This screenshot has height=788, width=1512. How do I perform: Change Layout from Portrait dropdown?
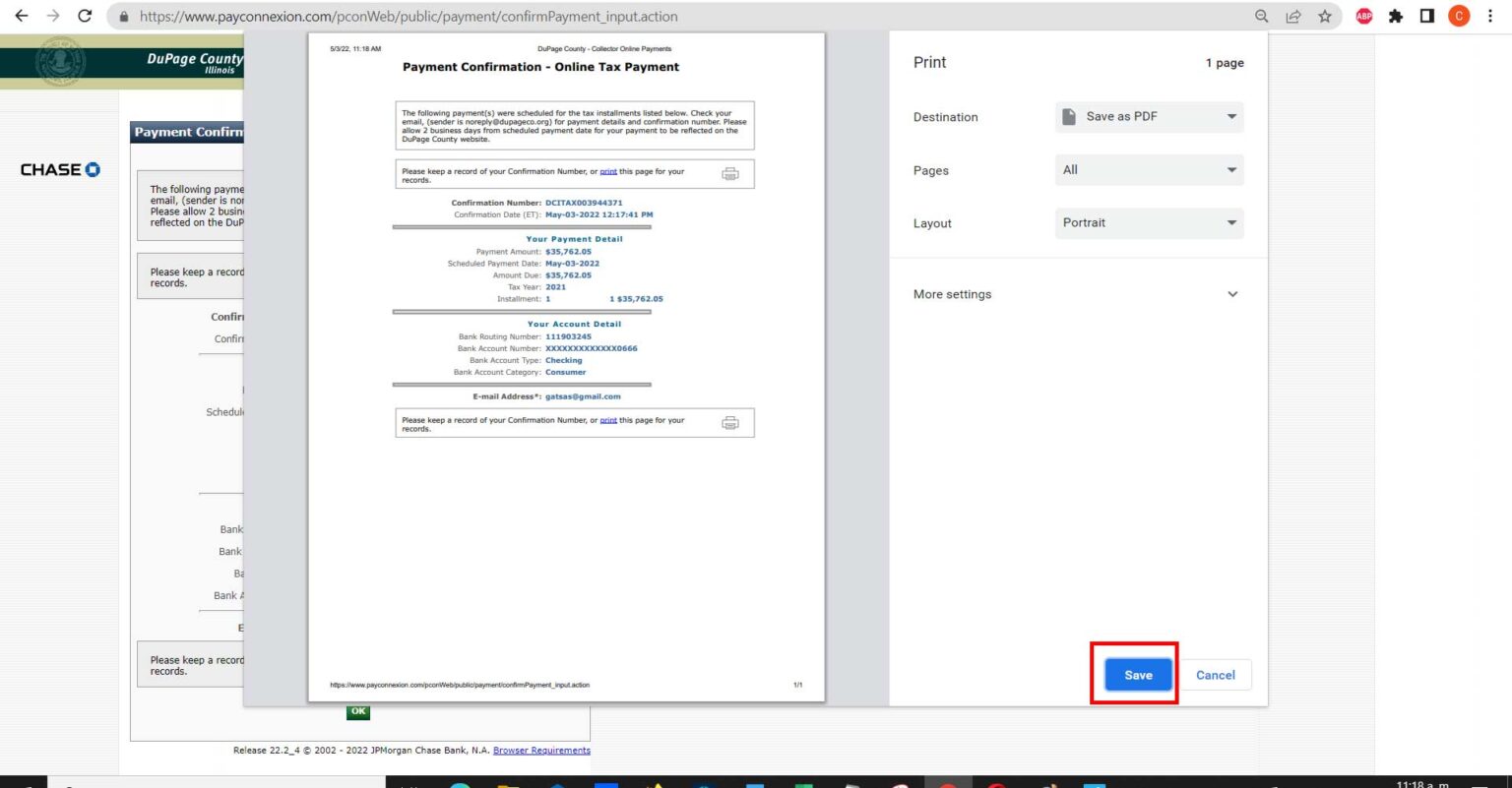pos(1149,223)
